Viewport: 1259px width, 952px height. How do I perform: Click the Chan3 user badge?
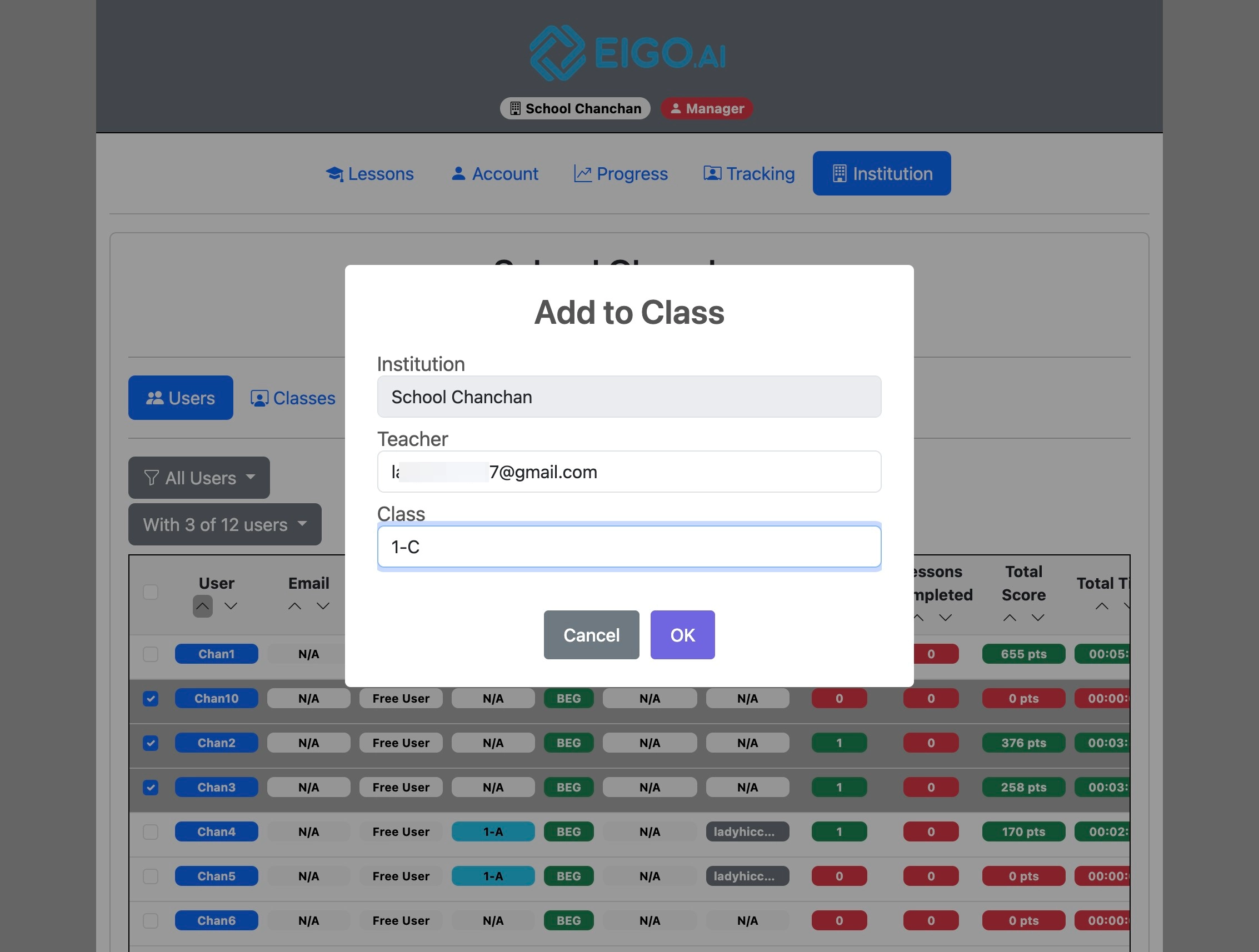pyautogui.click(x=216, y=788)
